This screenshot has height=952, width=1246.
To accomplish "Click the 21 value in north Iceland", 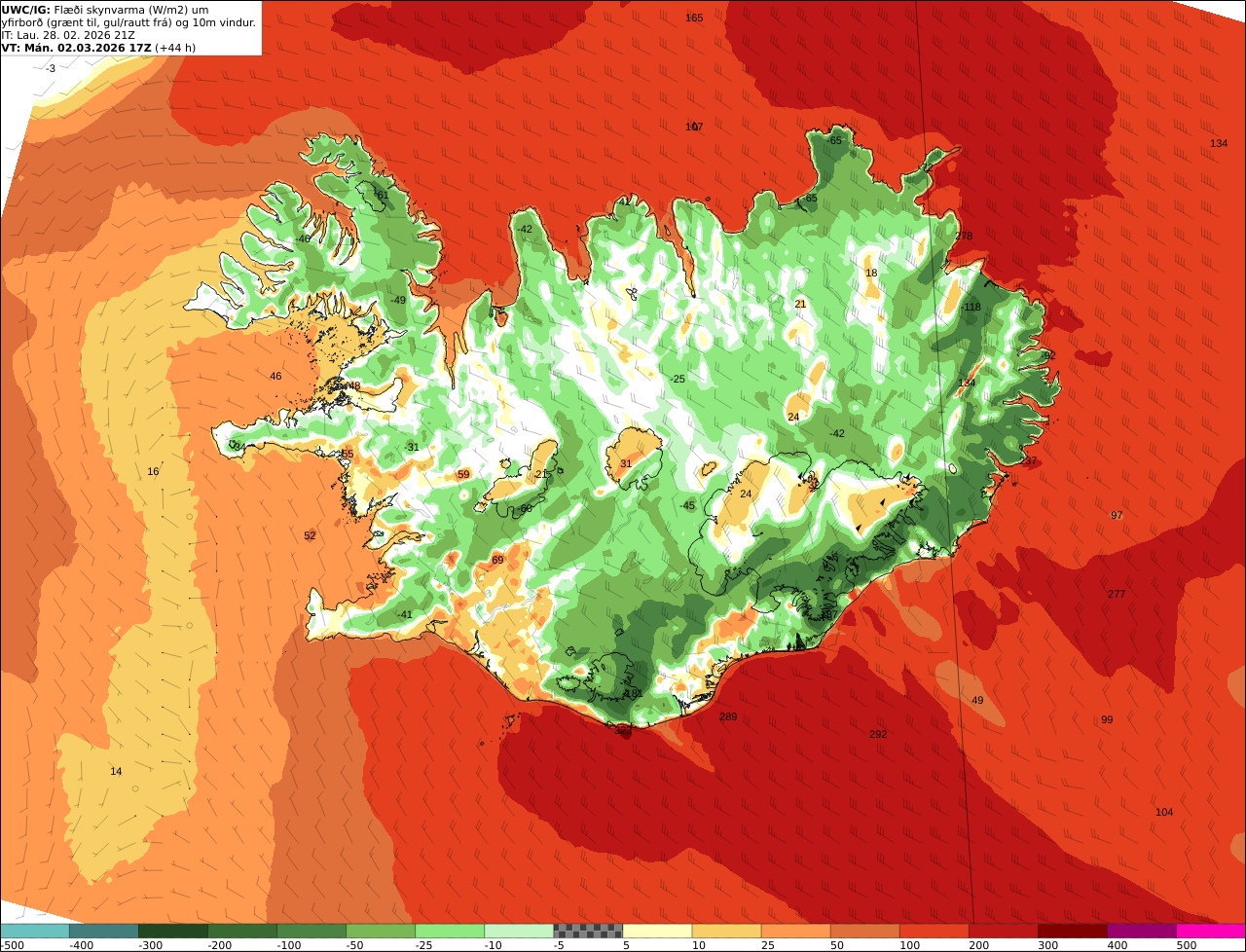I will point(800,304).
